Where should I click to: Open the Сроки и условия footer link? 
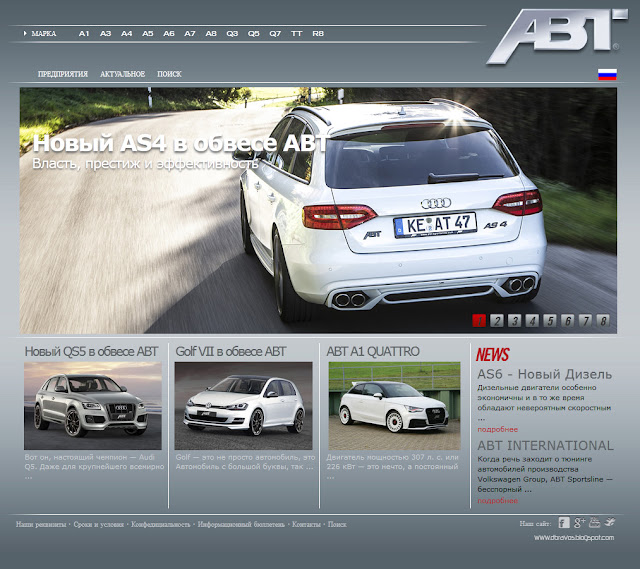coord(98,525)
